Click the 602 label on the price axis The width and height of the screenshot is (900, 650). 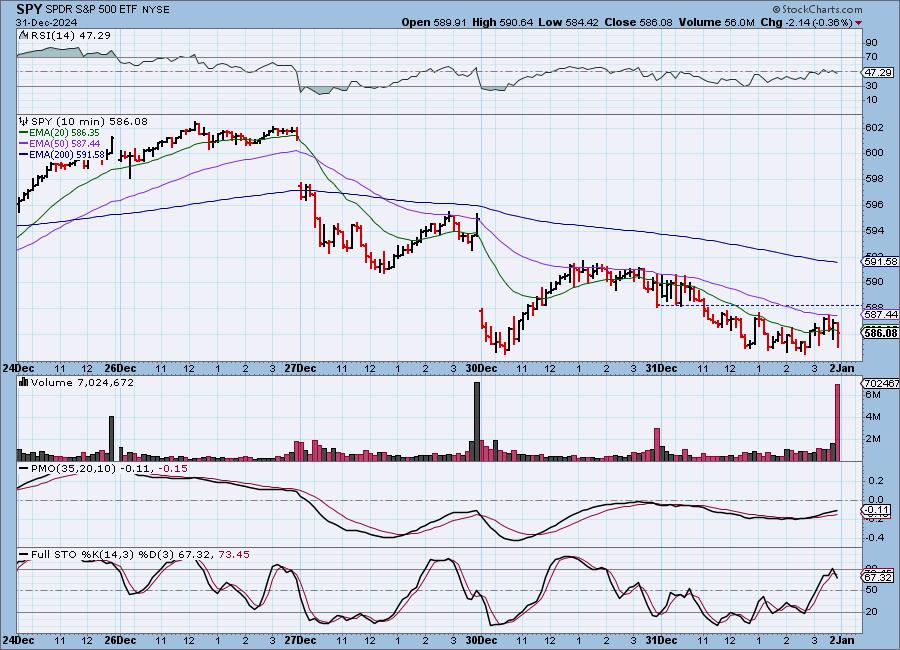tap(874, 127)
